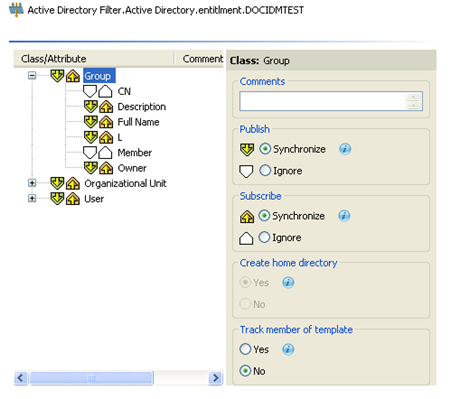Viewport: 450px width, 399px height.
Task: Toggle the Full Name subscribe house icon
Action: (106, 122)
